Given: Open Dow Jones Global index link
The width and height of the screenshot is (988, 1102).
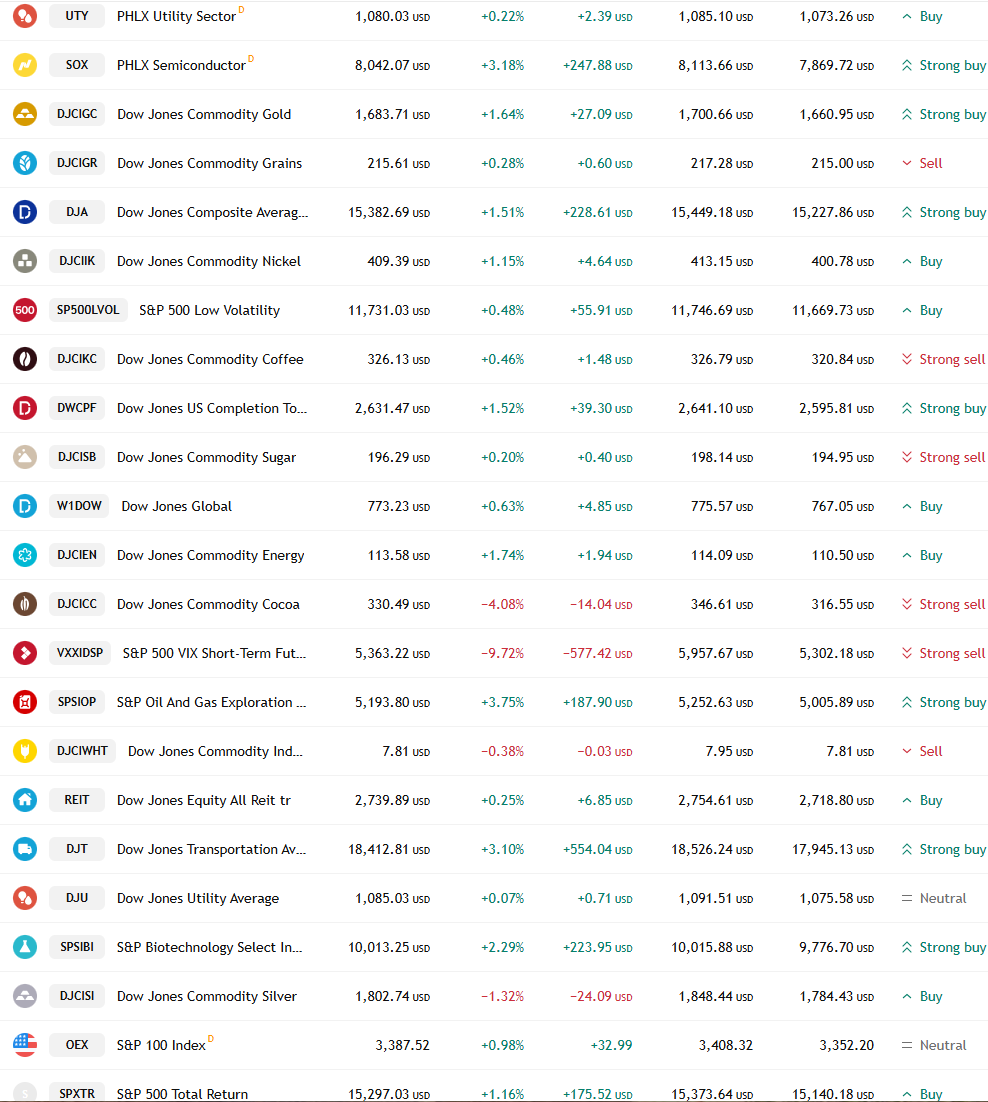Looking at the screenshot, I should point(176,506).
